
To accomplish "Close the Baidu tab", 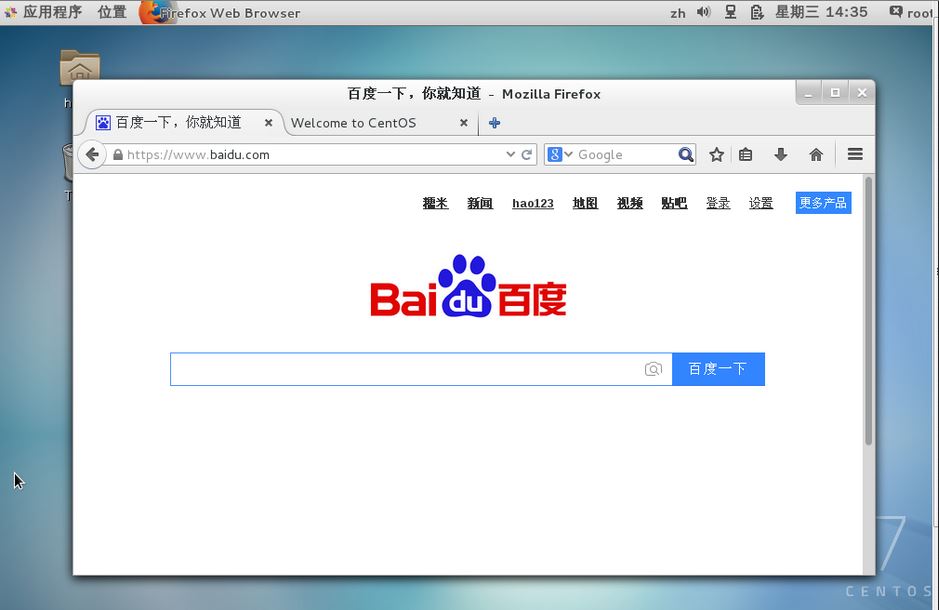I will [268, 123].
